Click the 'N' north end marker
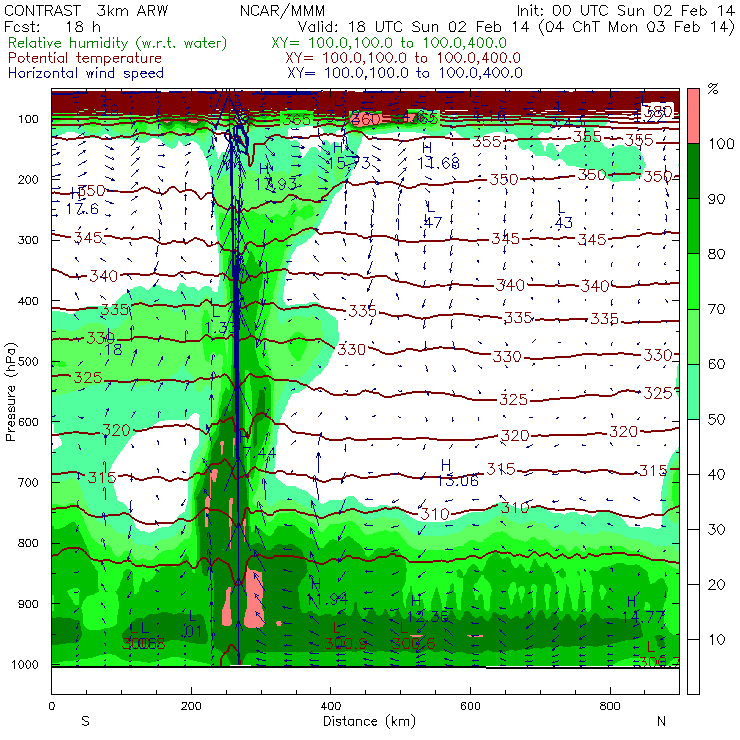 point(661,722)
